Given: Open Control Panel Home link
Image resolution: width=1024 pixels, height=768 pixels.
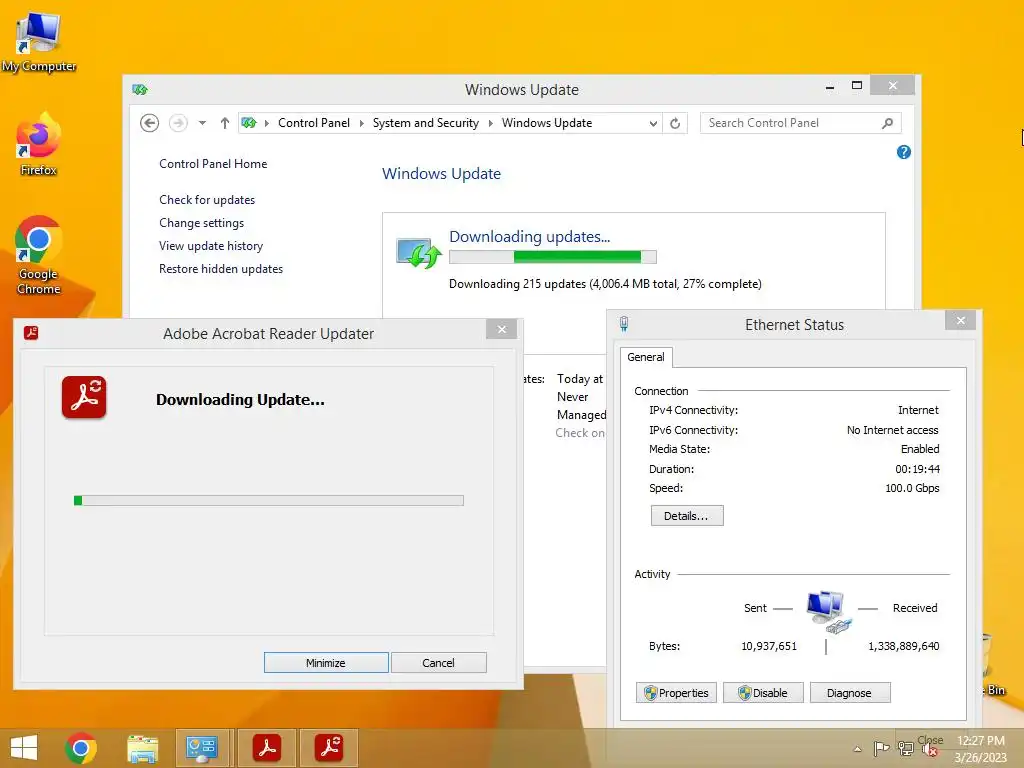Looking at the screenshot, I should click(213, 164).
